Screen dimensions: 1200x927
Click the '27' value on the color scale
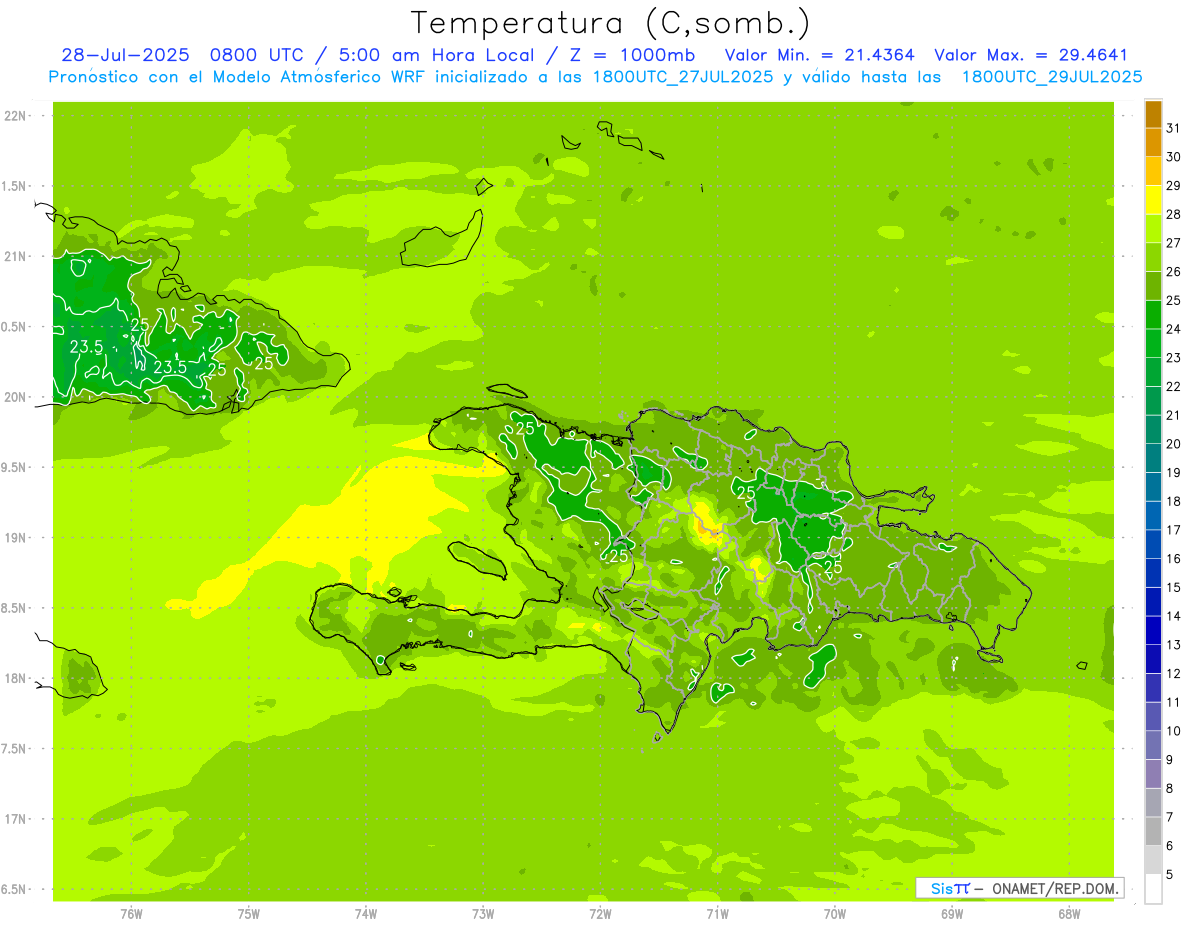[x=1173, y=243]
